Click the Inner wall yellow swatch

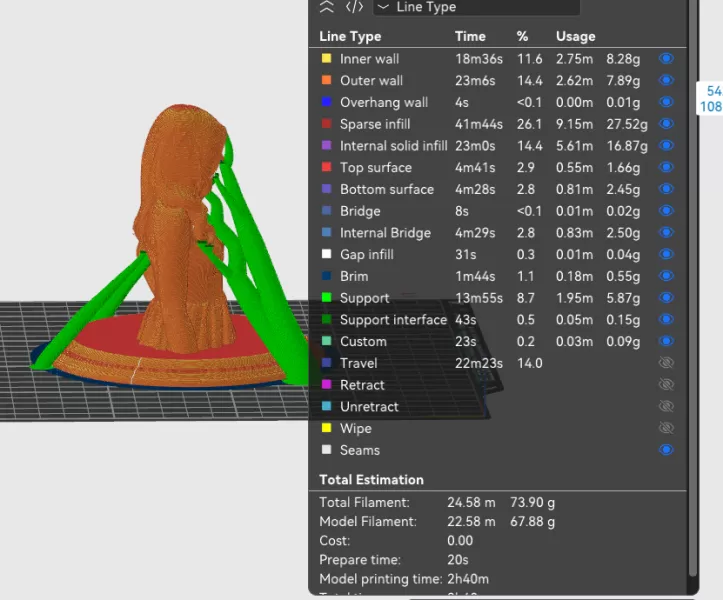(x=326, y=58)
